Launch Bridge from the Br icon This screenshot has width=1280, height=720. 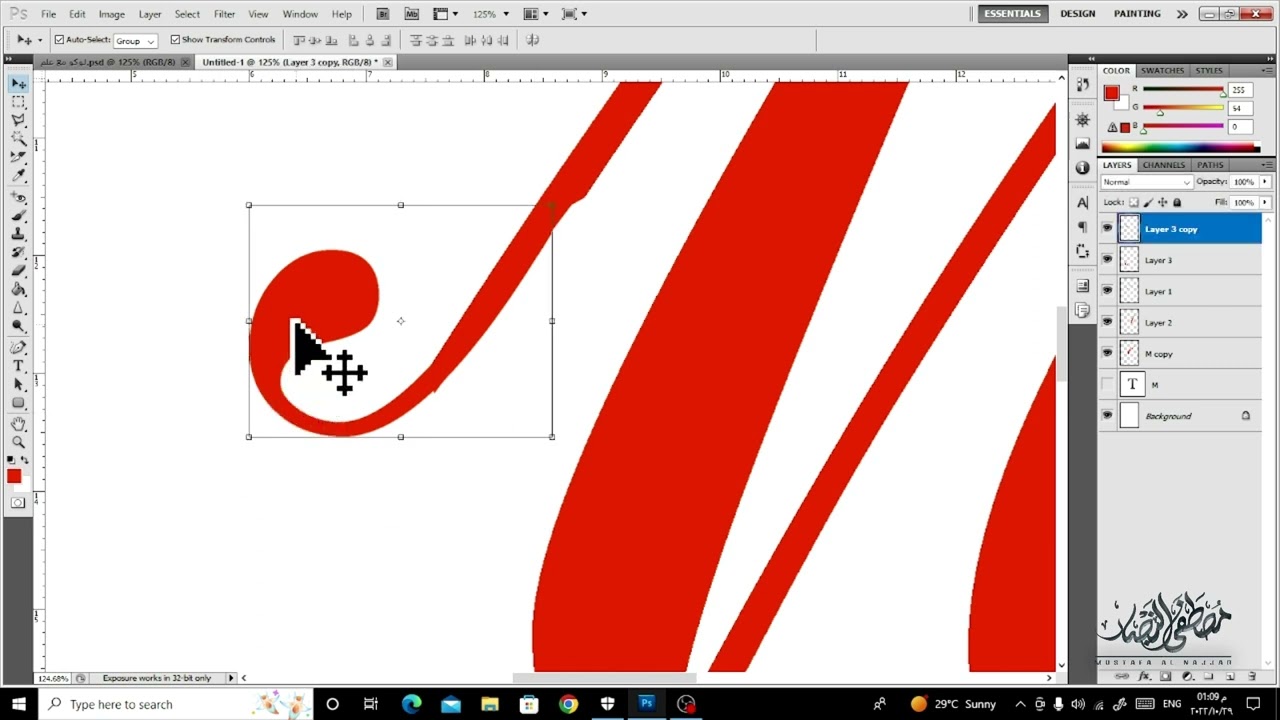(x=384, y=14)
